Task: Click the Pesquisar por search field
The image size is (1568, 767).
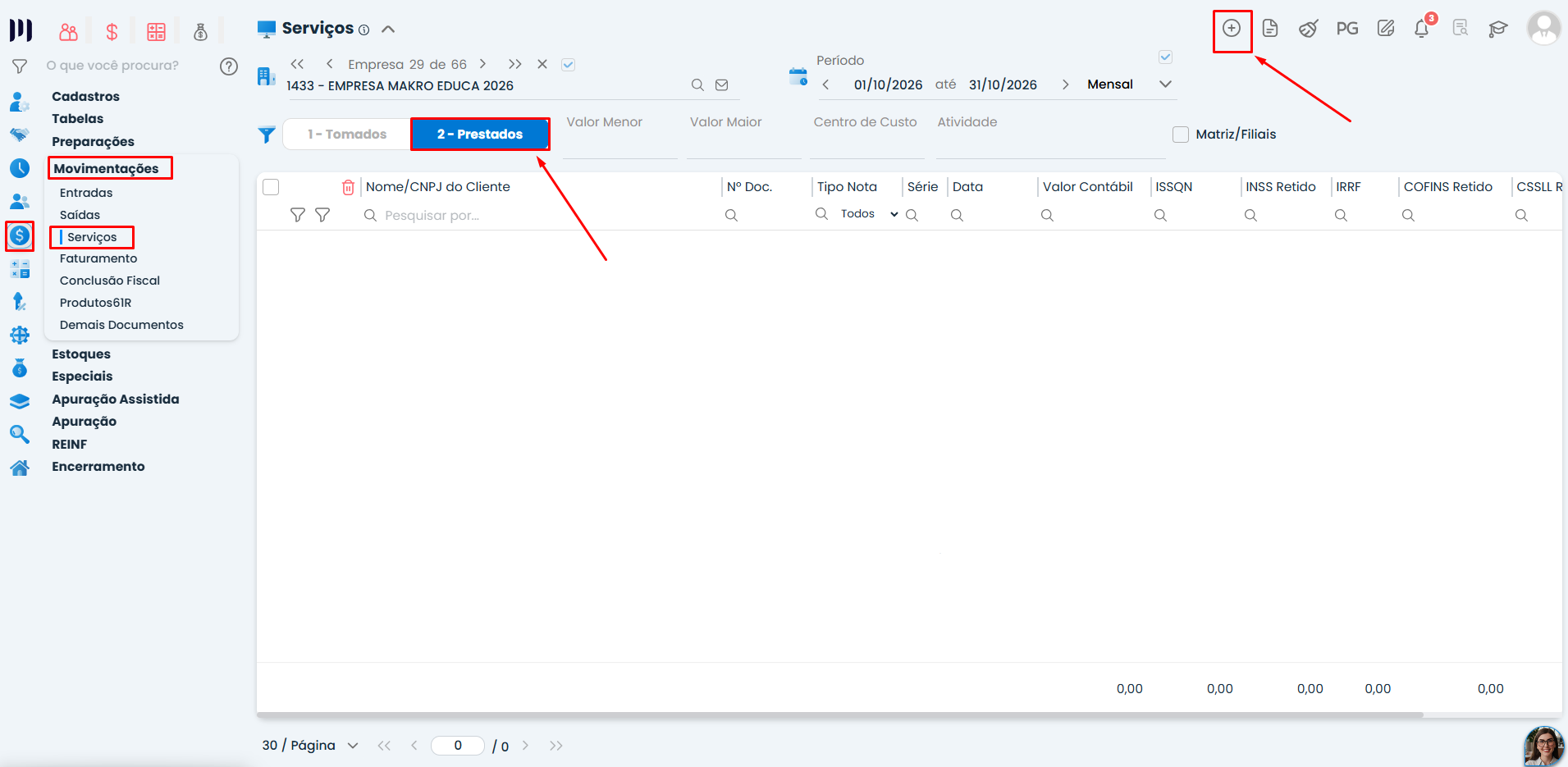Action: click(x=542, y=215)
